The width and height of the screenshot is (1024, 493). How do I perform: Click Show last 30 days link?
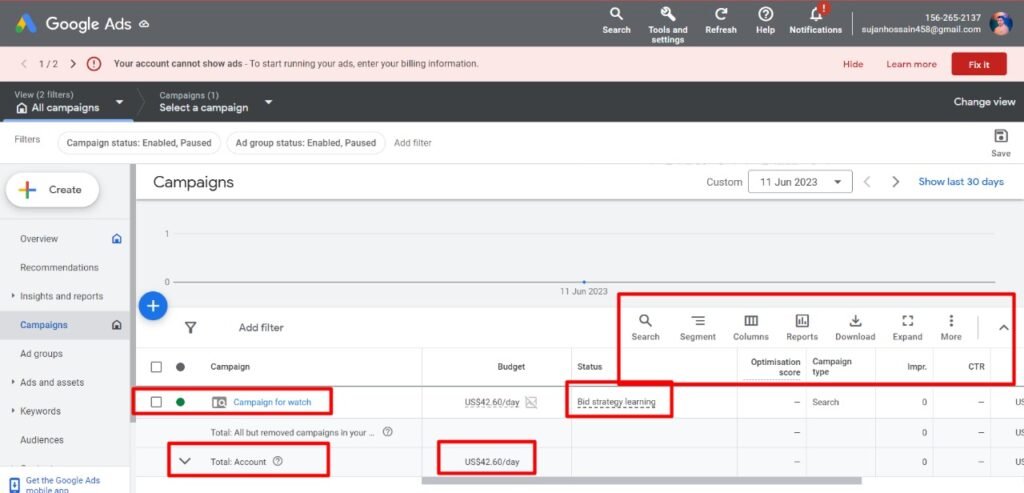pyautogui.click(x=960, y=182)
